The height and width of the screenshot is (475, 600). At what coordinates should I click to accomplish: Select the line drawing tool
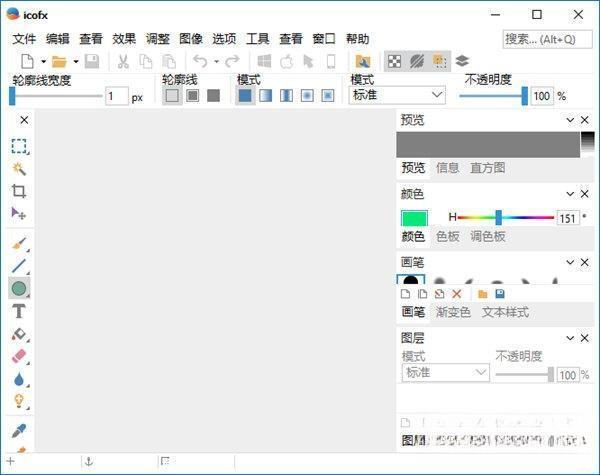click(x=19, y=266)
